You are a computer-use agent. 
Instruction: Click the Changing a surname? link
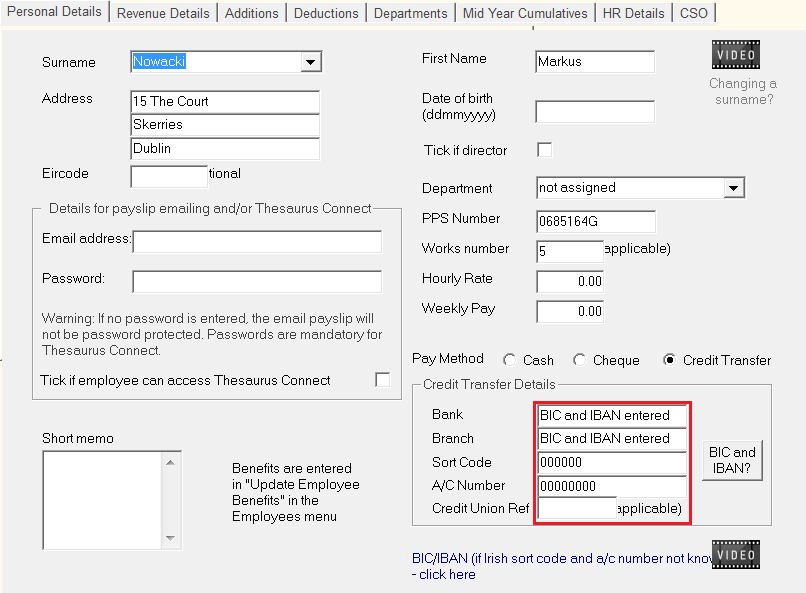(743, 91)
